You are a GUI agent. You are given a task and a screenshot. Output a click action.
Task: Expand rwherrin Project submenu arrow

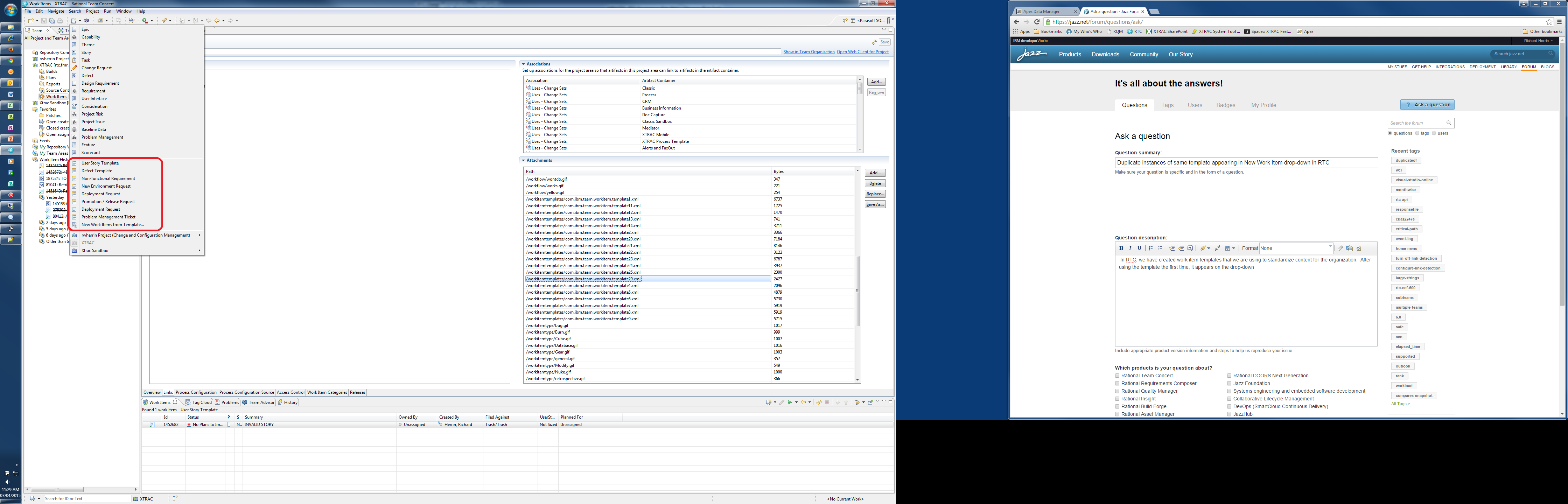[199, 235]
